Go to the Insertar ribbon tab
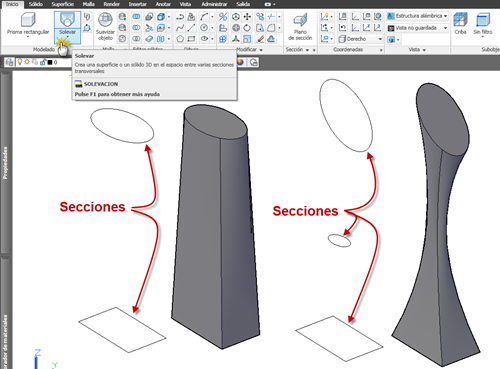Viewport: 500px width, 369px height. (x=138, y=4)
